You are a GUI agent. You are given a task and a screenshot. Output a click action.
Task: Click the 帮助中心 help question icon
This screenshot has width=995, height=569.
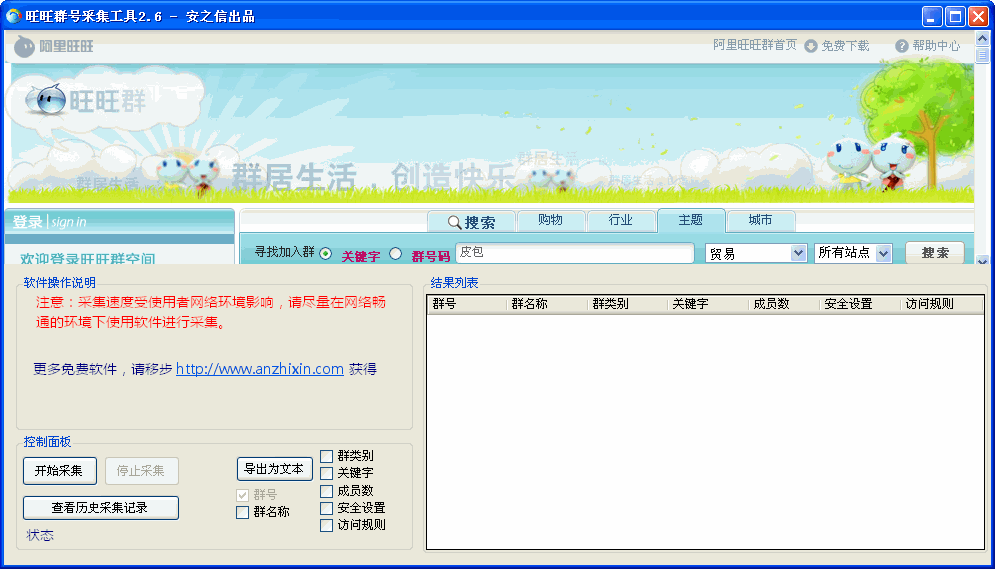[901, 46]
